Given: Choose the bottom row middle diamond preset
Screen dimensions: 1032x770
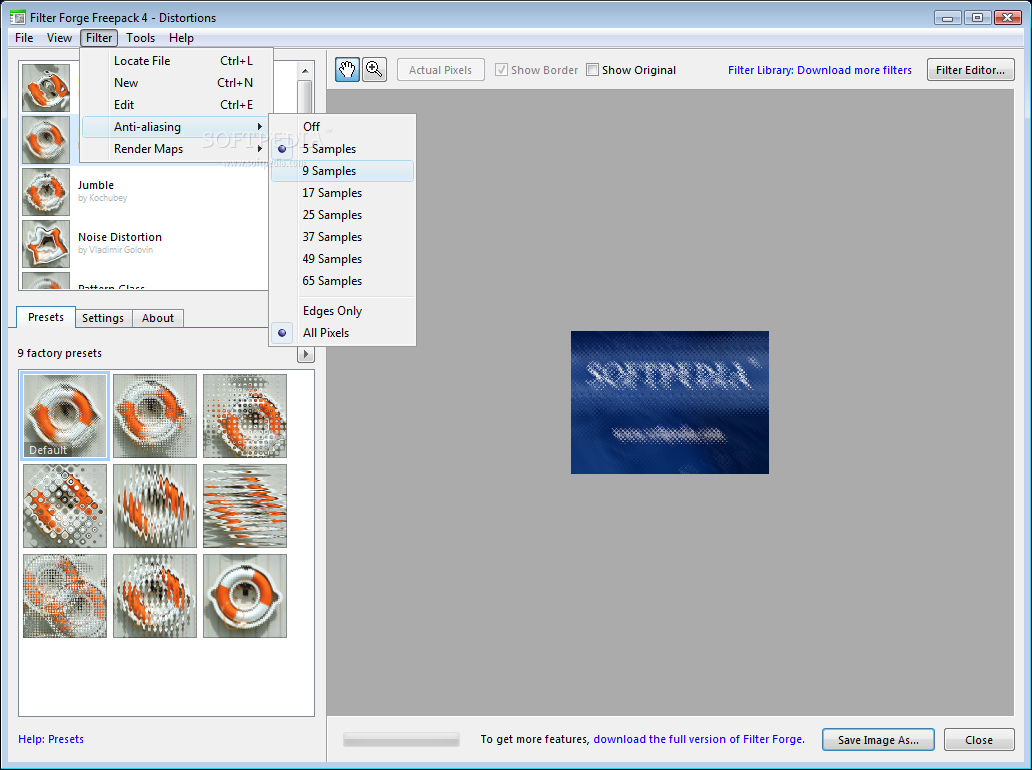Looking at the screenshot, I should pos(155,596).
